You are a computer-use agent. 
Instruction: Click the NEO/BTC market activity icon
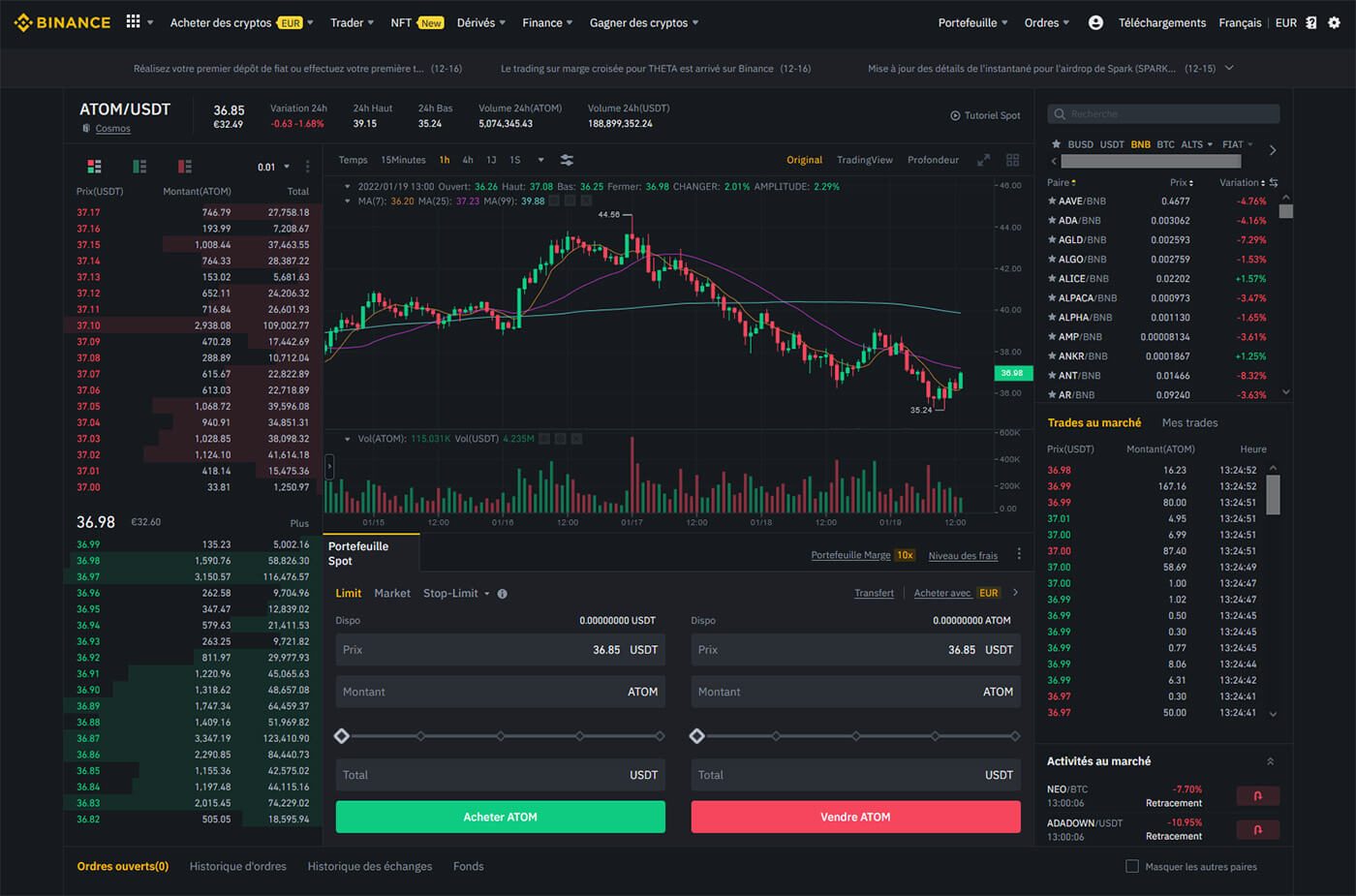coord(1257,796)
